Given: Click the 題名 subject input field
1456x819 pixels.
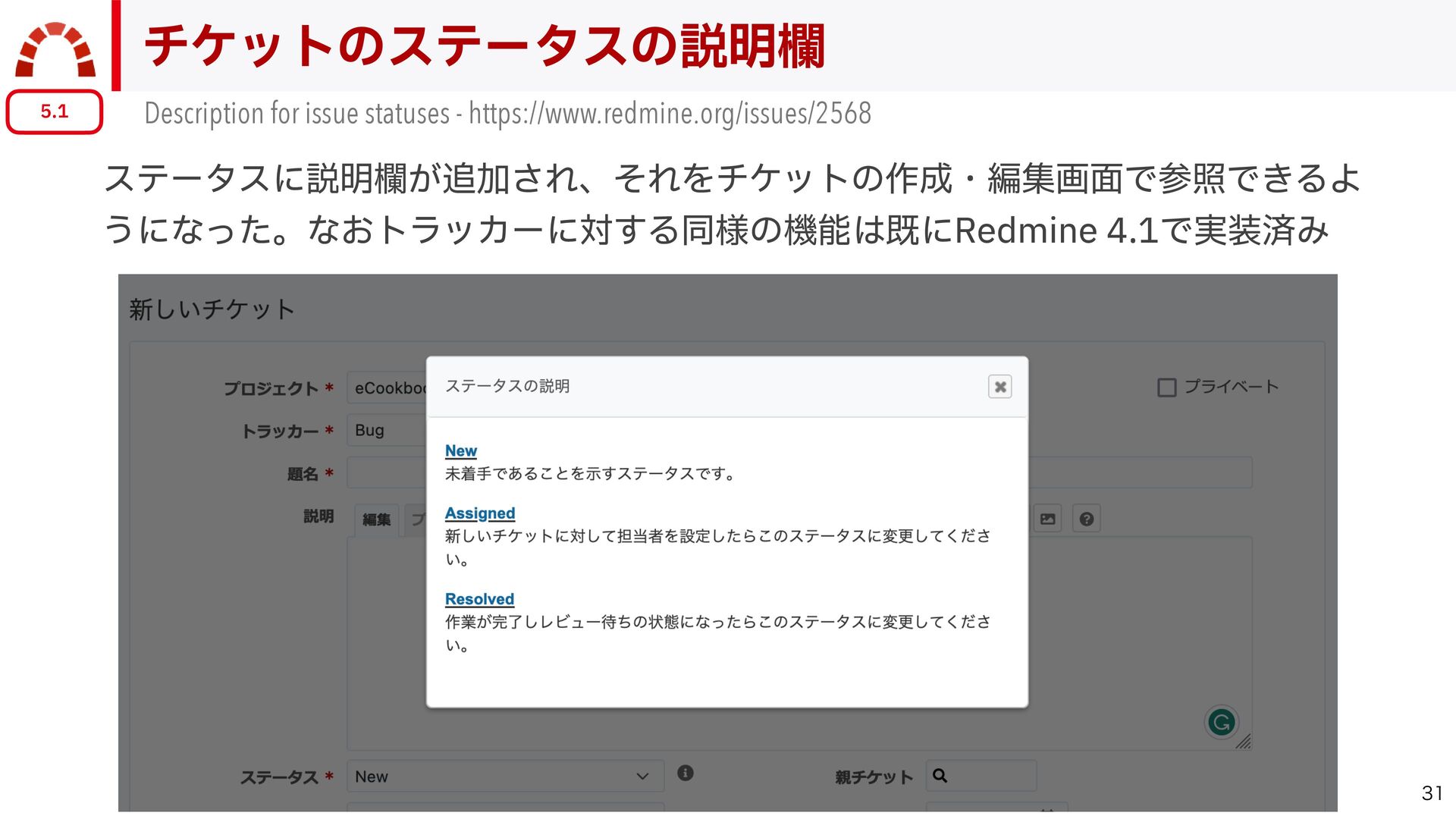Looking at the screenshot, I should tap(1137, 473).
